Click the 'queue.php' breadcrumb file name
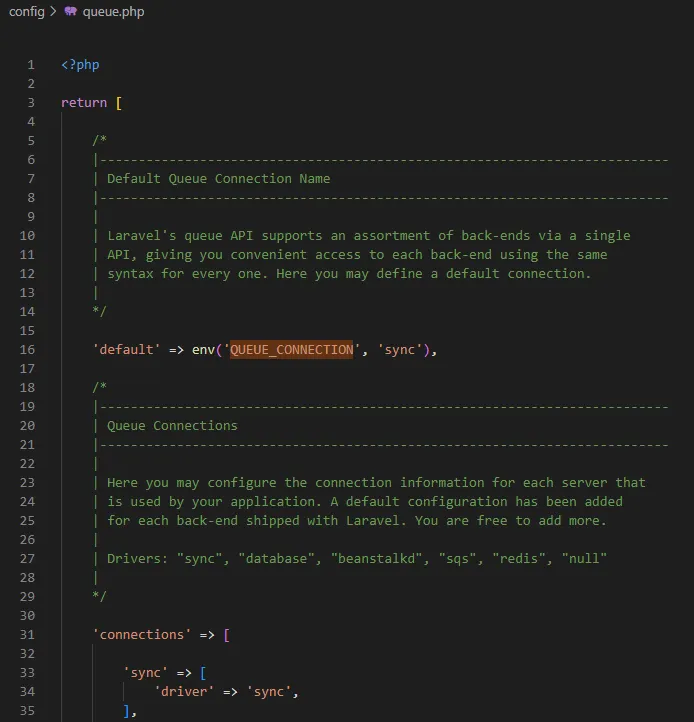 [x=113, y=12]
